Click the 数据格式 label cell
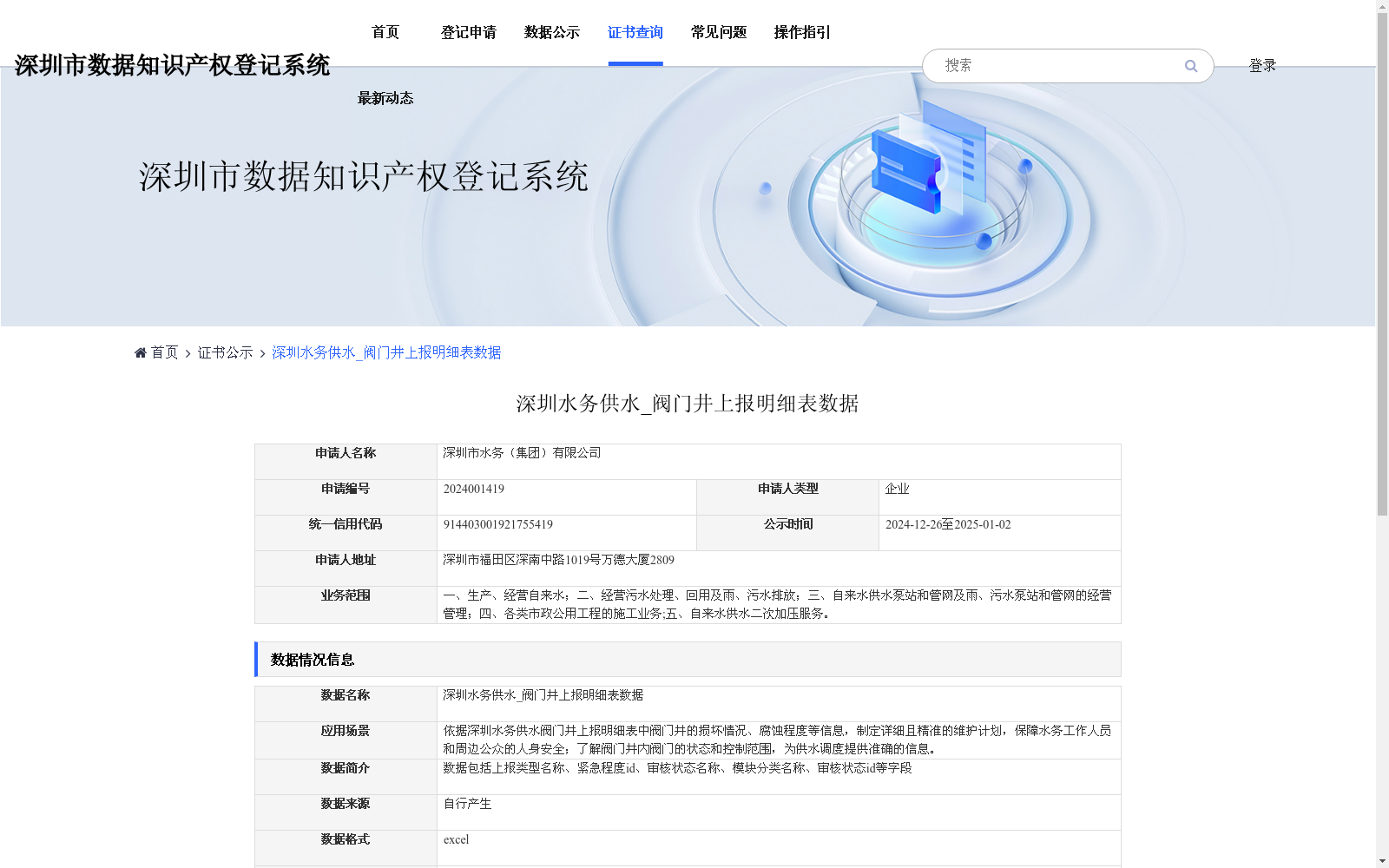 tap(346, 848)
